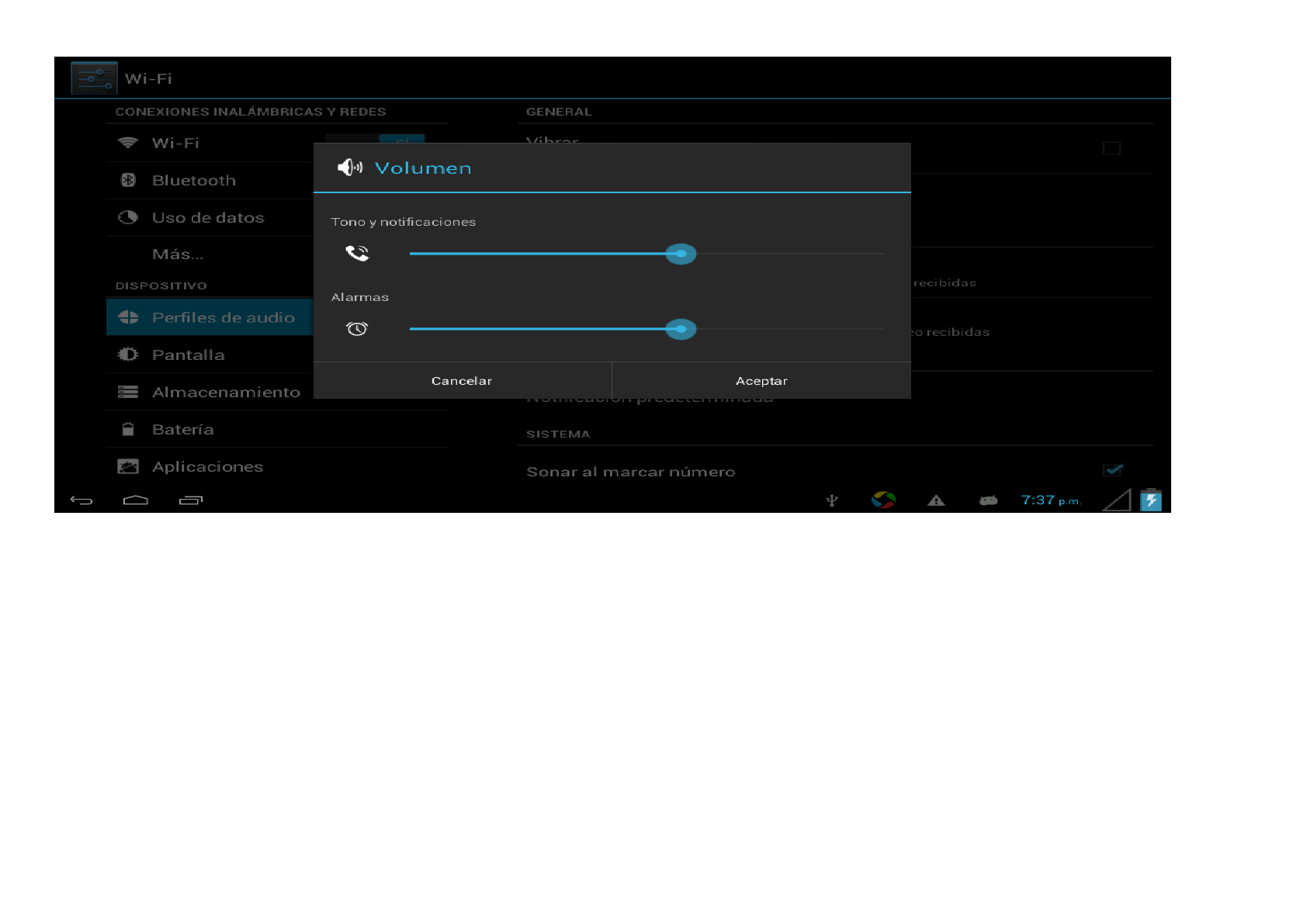Viewport: 1307px width, 924px height.
Task: Open Pantalla settings in sidebar
Action: [x=210, y=355]
